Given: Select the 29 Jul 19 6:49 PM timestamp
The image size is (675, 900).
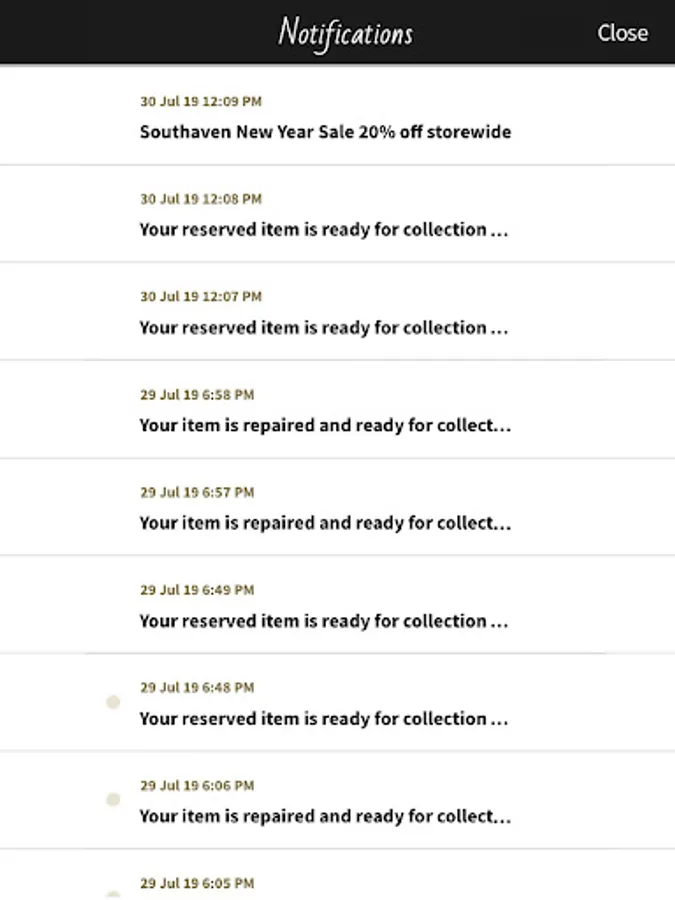Looking at the screenshot, I should 197,591.
